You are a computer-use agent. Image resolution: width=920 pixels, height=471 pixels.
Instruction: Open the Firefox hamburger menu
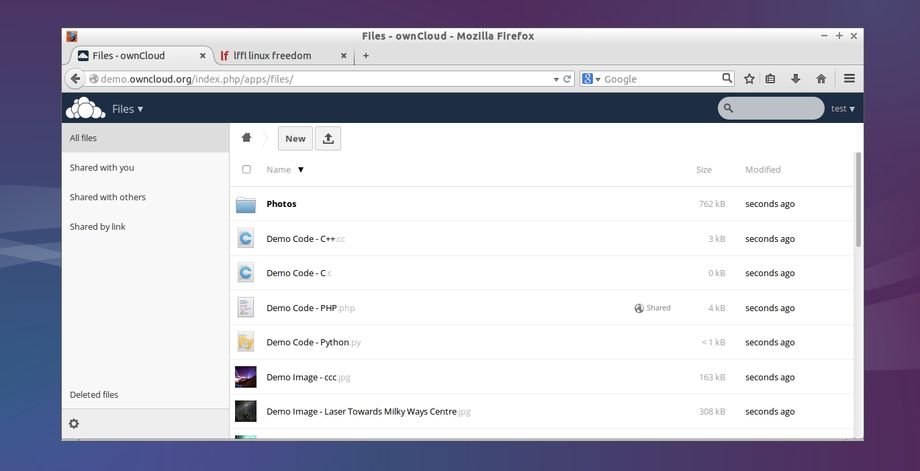(849, 79)
